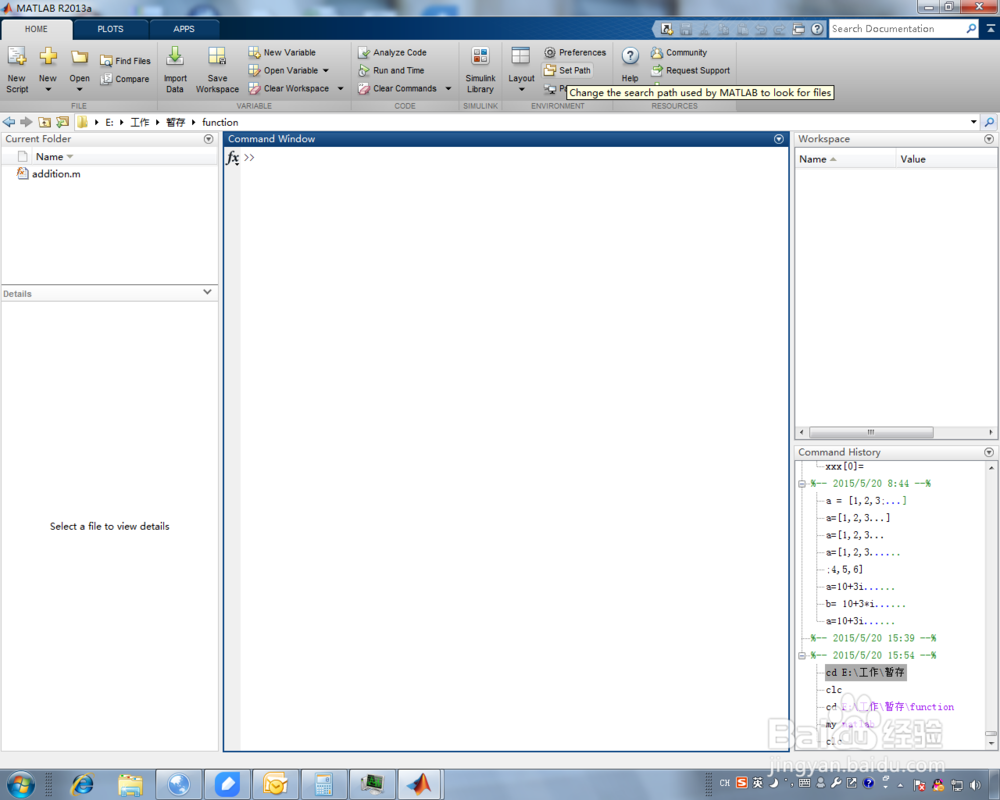Open Workspace panel actions menu

coord(989,139)
